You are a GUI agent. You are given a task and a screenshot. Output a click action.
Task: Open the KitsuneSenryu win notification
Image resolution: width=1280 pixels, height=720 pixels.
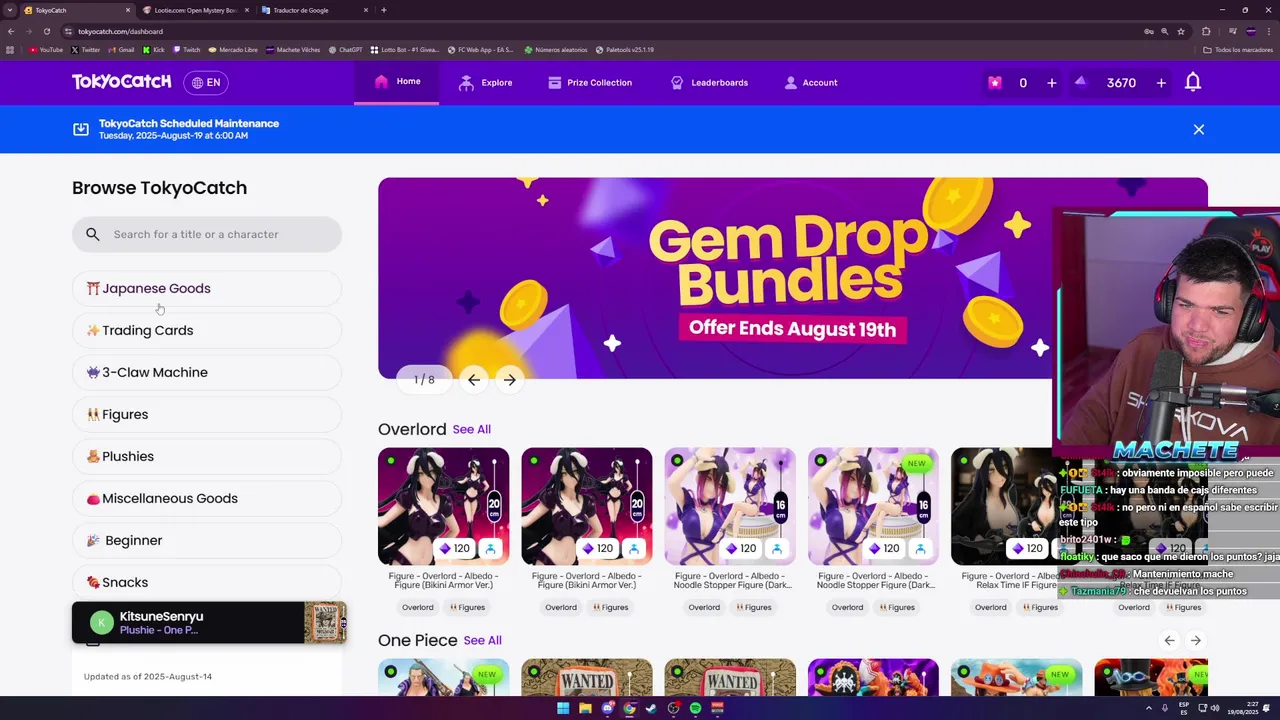[209, 623]
